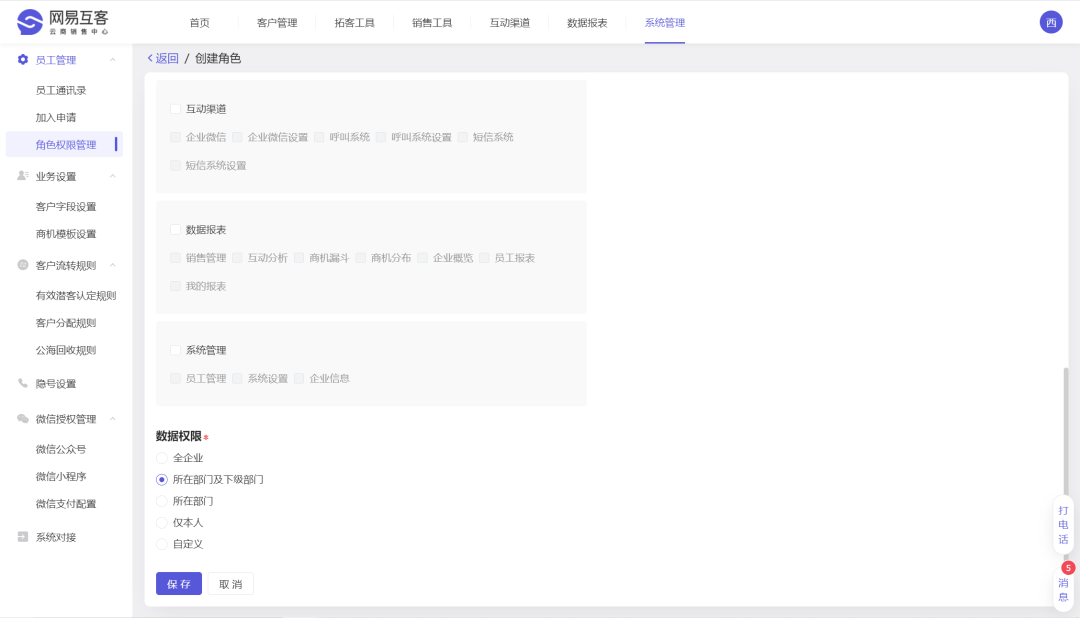The image size is (1080, 618).
Task: Open the 西 user avatar menu
Action: [x=1050, y=21]
